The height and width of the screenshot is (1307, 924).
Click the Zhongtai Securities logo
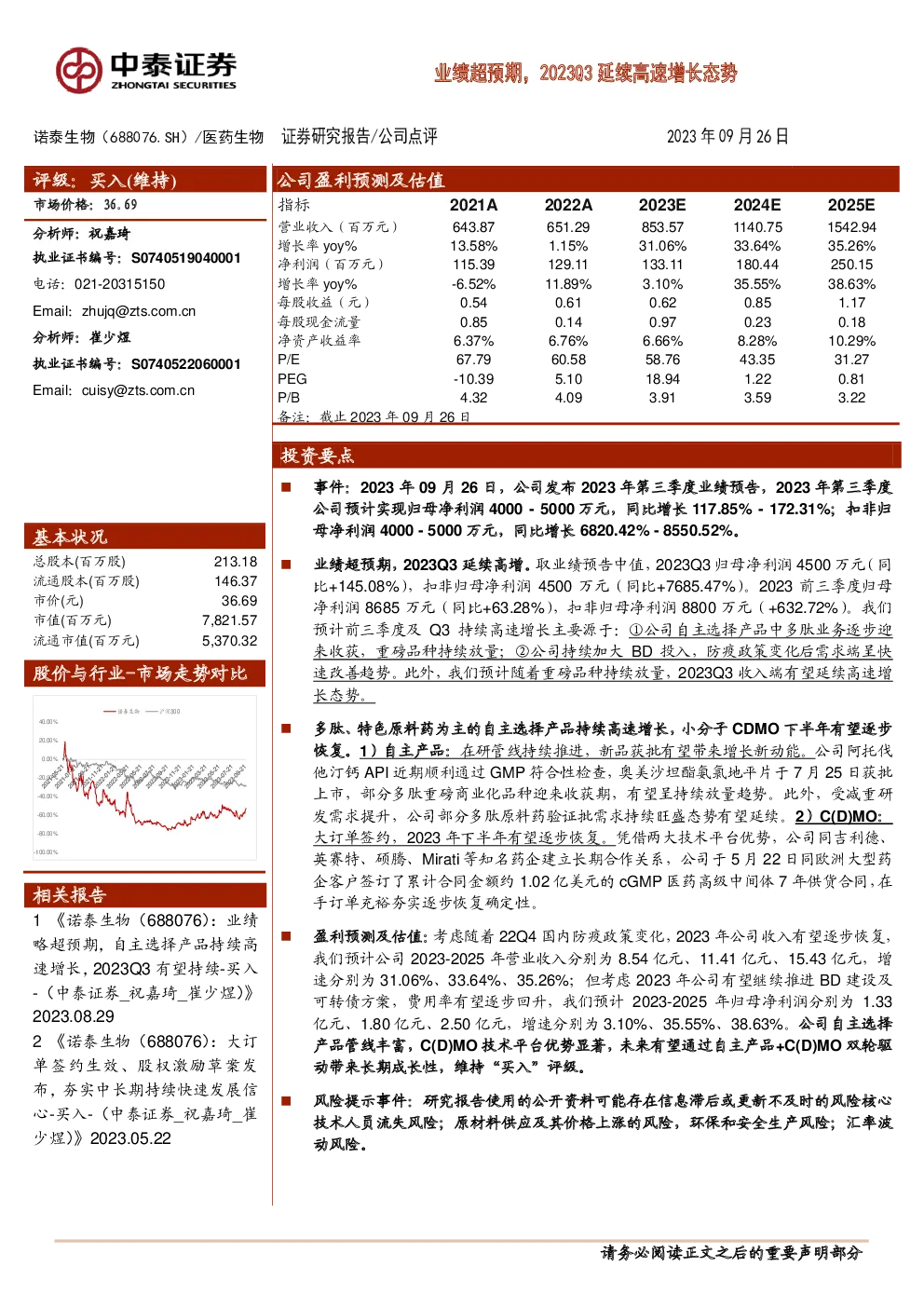tap(146, 71)
